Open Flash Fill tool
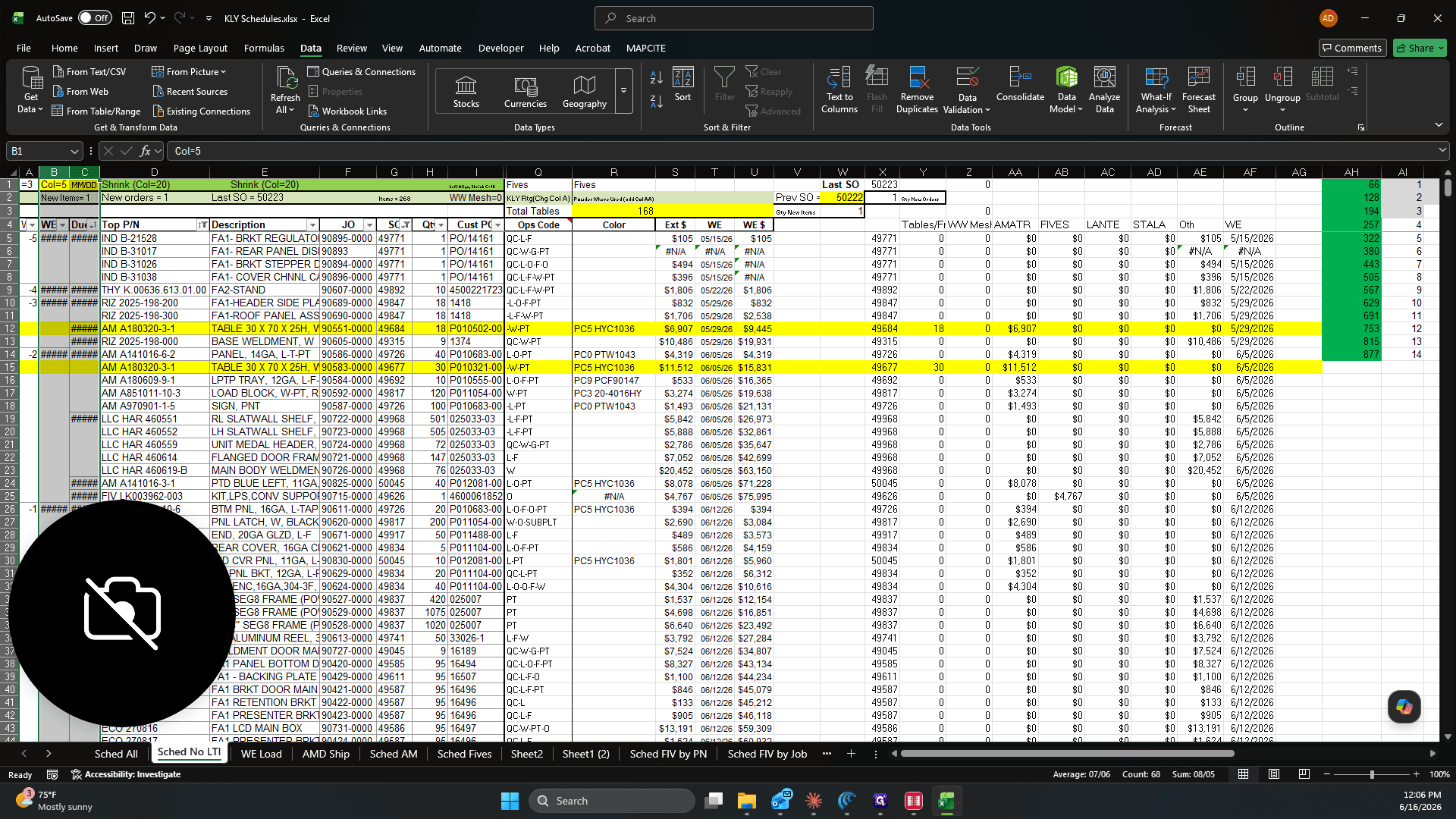The image size is (1456, 819). coord(877,89)
